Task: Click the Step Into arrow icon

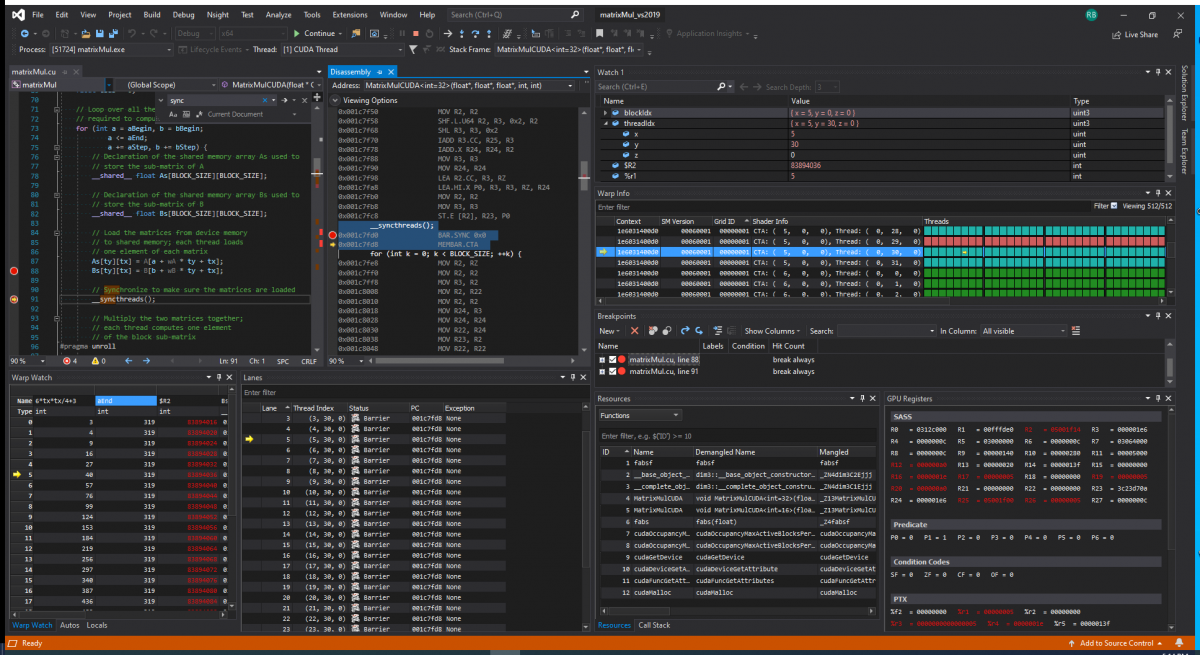Action: (463, 33)
